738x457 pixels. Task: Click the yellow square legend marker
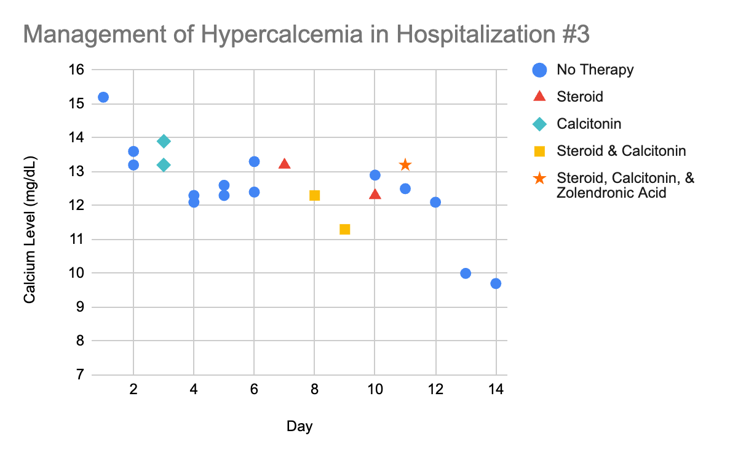pos(540,151)
